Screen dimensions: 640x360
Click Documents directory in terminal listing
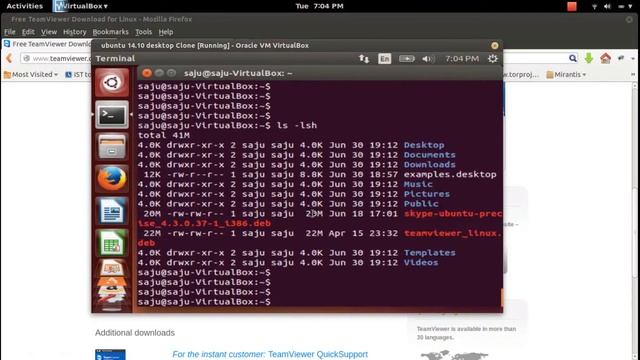click(x=429, y=155)
